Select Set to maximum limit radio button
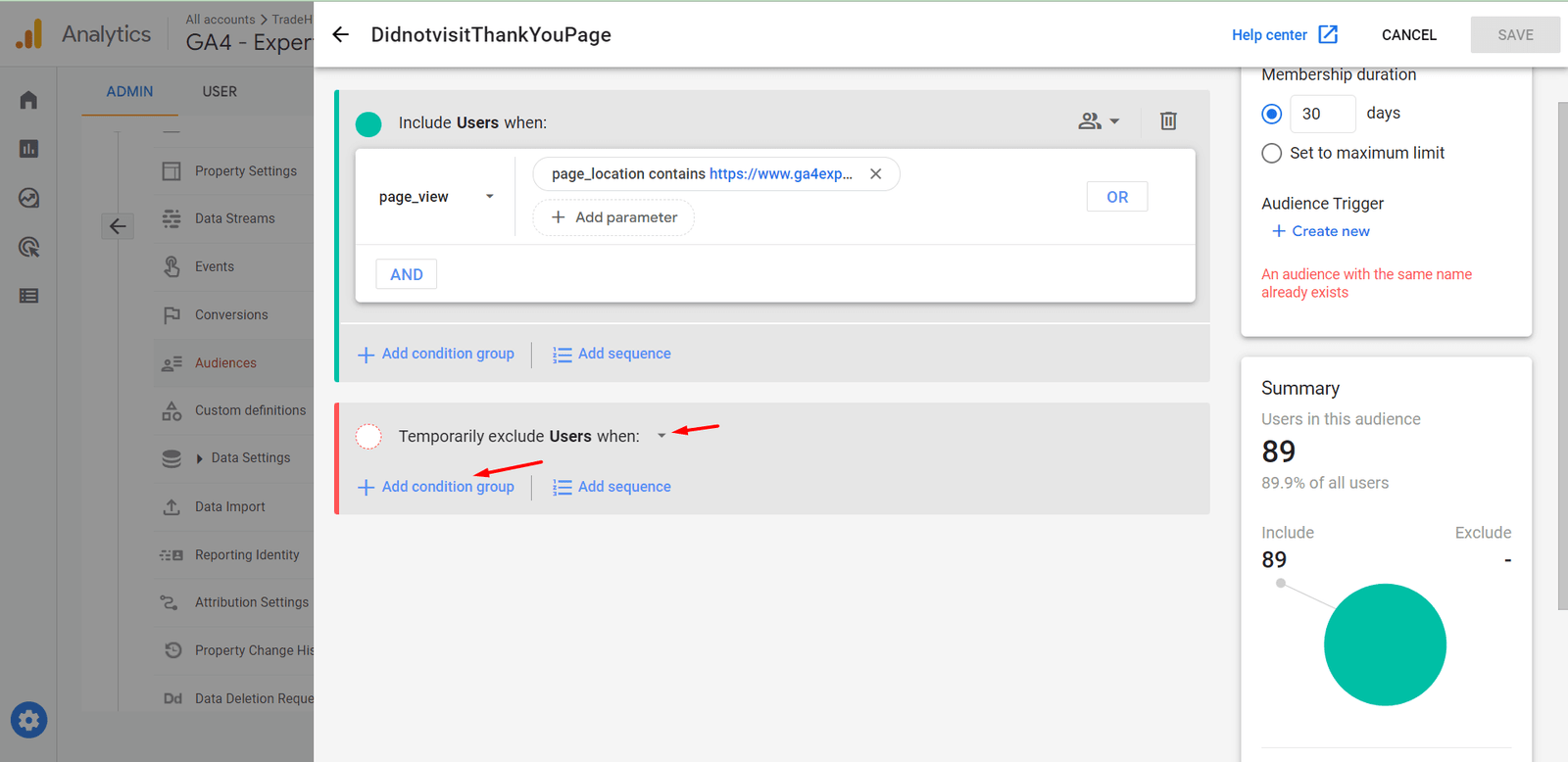 1272,153
